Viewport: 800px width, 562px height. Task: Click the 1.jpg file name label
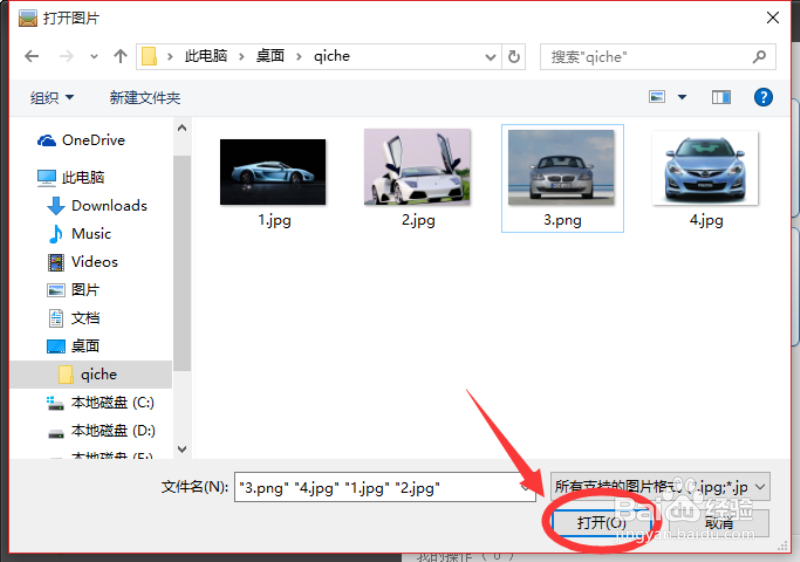tap(274, 220)
